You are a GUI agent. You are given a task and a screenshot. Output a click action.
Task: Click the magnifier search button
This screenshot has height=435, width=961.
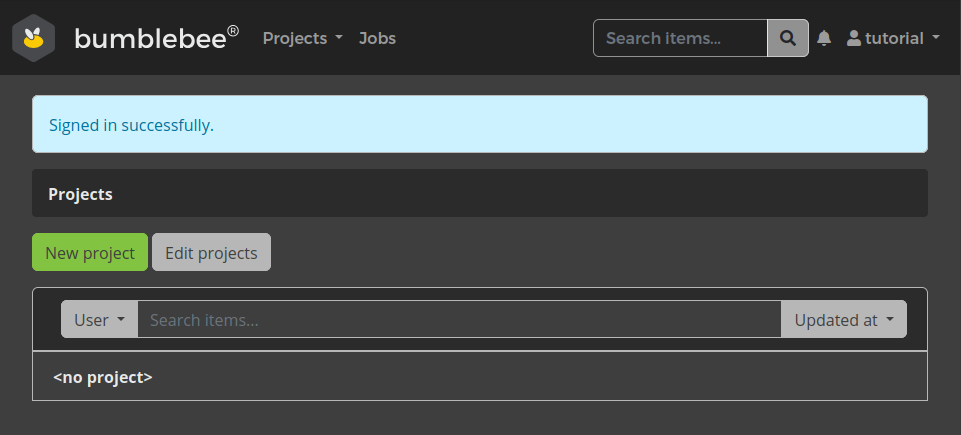pos(788,38)
